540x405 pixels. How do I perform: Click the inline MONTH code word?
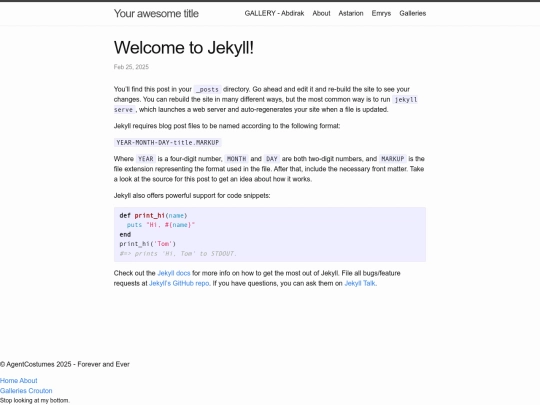point(237,159)
